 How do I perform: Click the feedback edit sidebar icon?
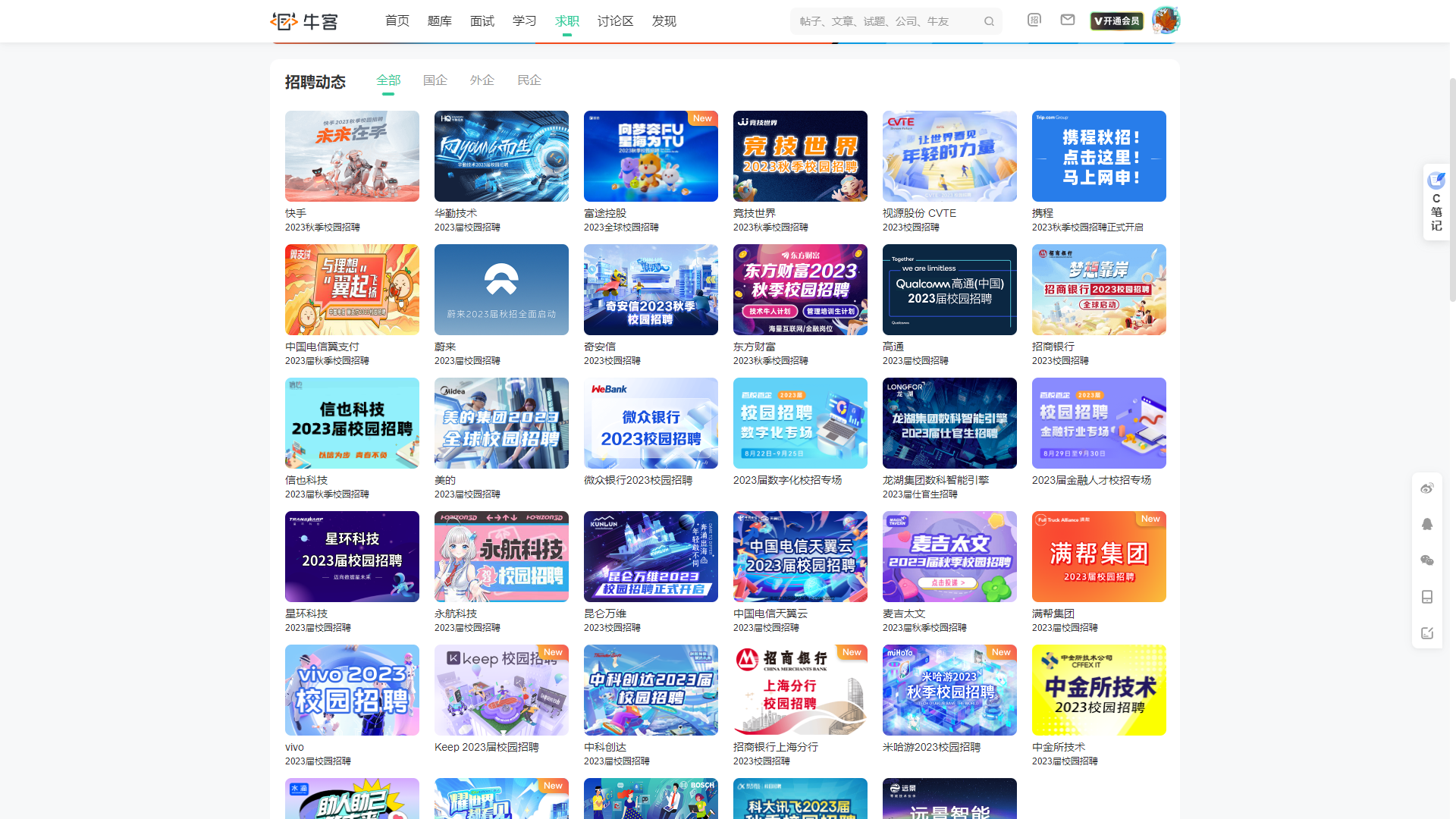click(x=1427, y=633)
